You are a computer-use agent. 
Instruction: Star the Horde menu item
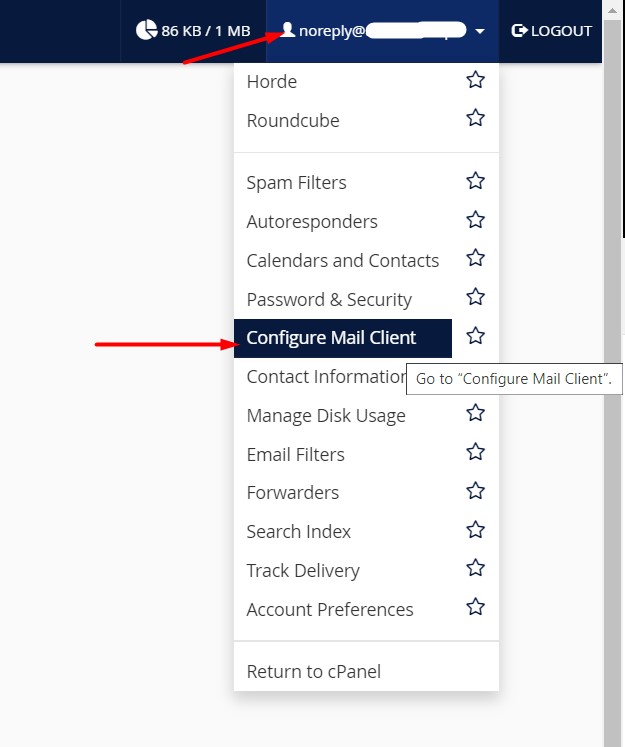coord(475,80)
